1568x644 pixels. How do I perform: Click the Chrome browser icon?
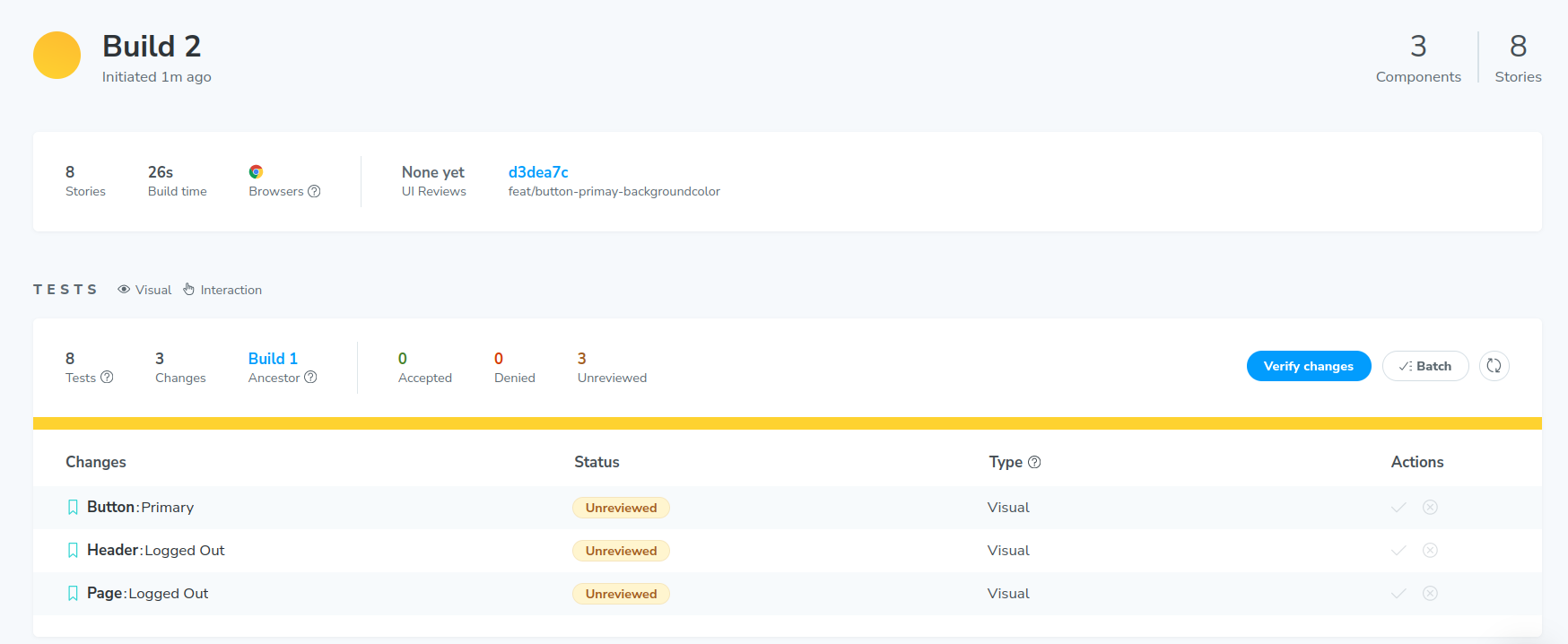[256, 172]
